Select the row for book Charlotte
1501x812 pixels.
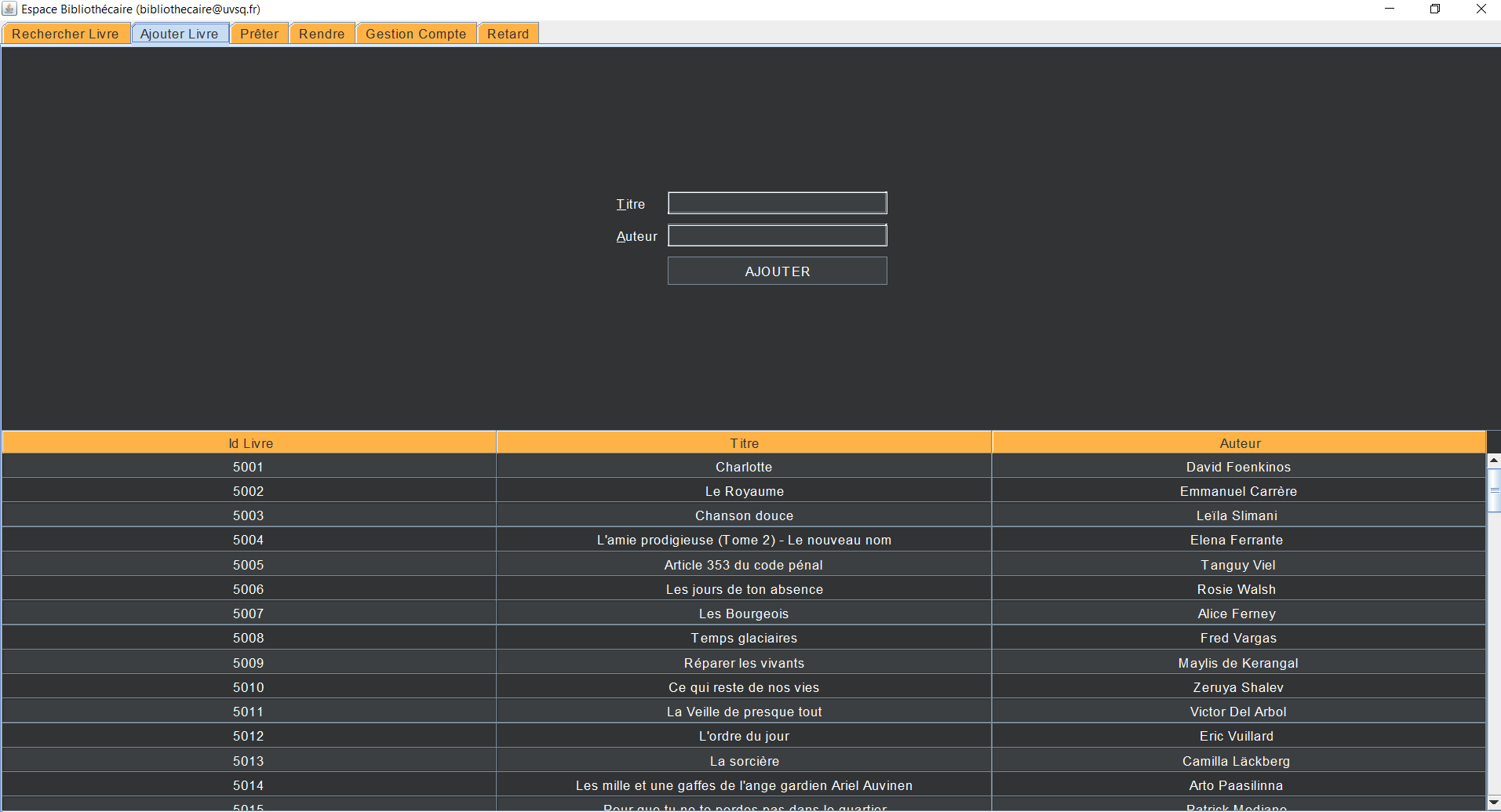point(744,467)
